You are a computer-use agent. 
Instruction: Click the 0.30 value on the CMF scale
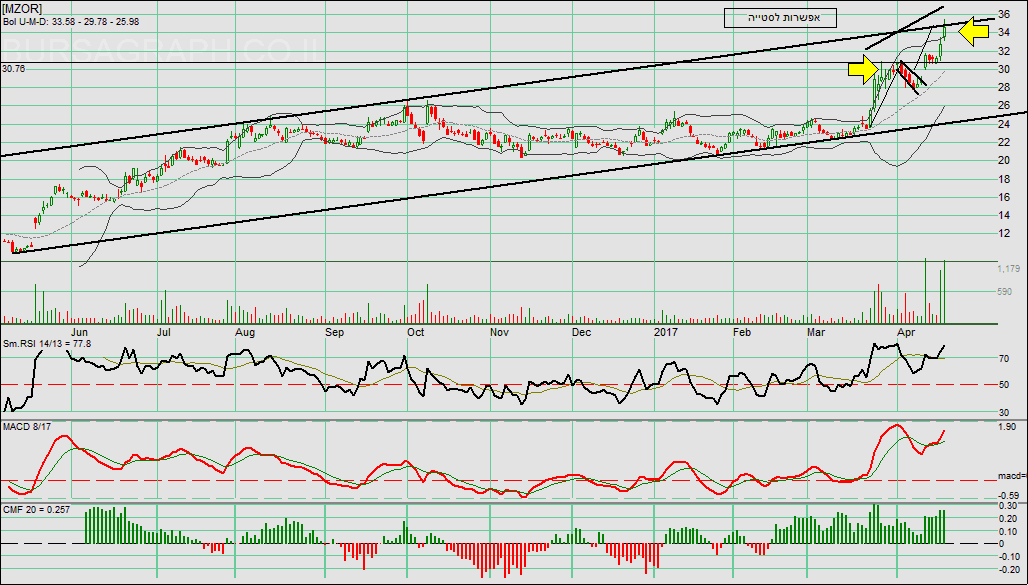click(1009, 506)
